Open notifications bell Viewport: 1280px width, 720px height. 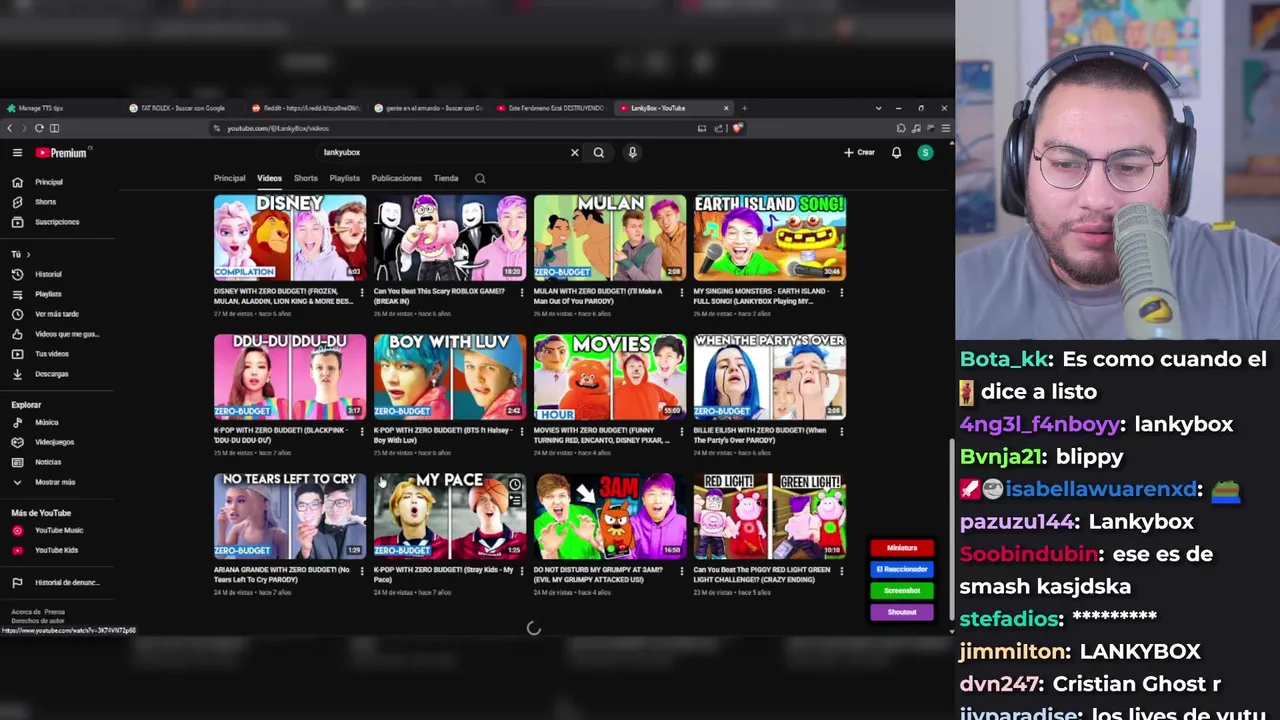coord(896,153)
